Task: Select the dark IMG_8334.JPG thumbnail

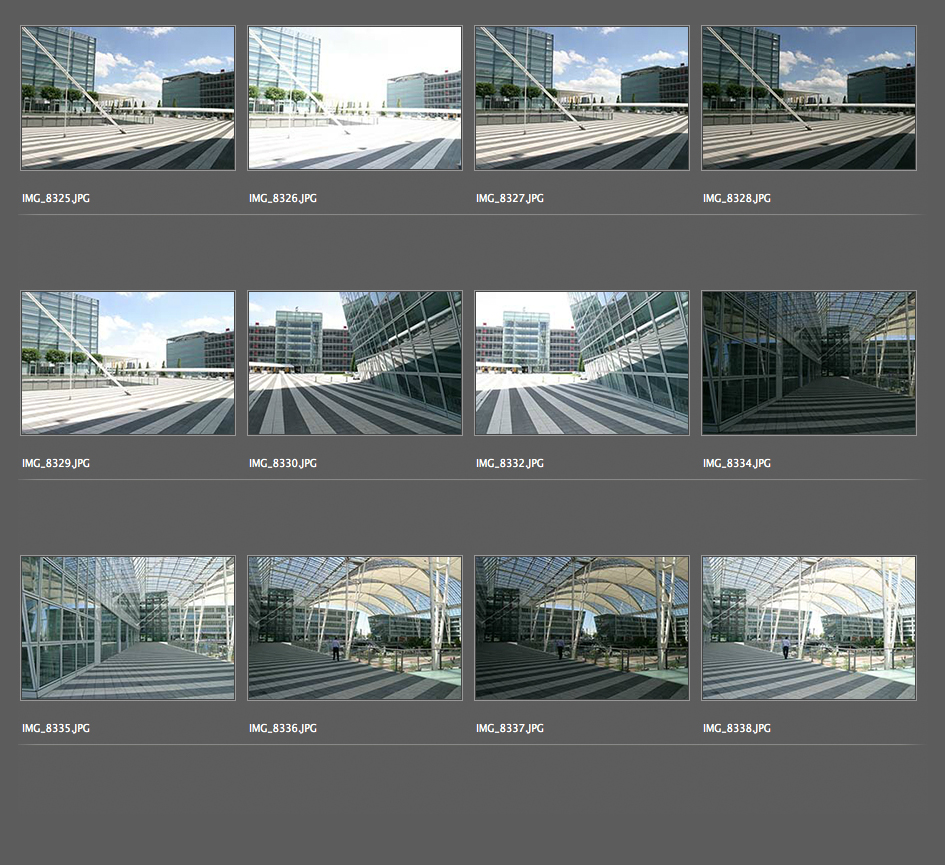Action: 809,363
